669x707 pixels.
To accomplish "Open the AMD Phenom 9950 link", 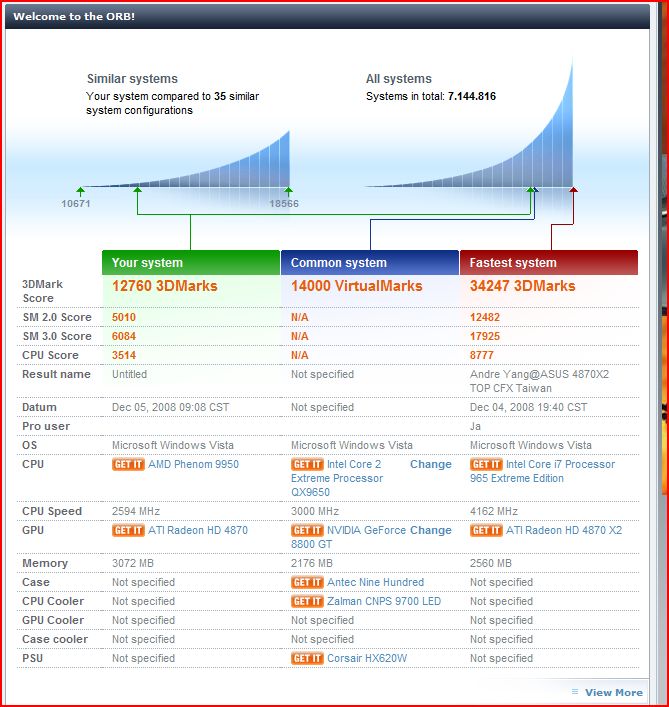I will (193, 464).
